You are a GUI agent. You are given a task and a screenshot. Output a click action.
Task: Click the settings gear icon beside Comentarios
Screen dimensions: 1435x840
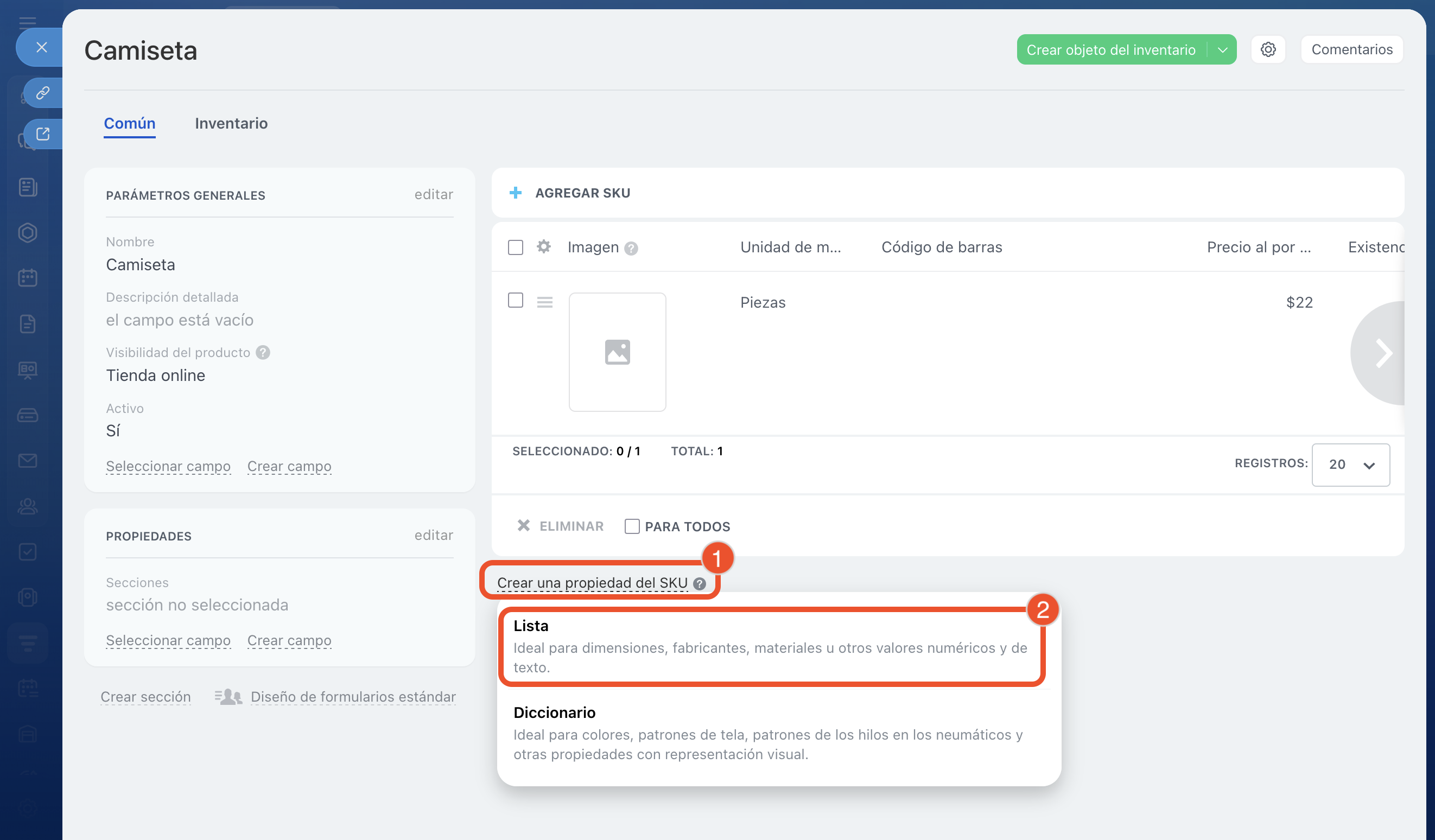pos(1268,49)
